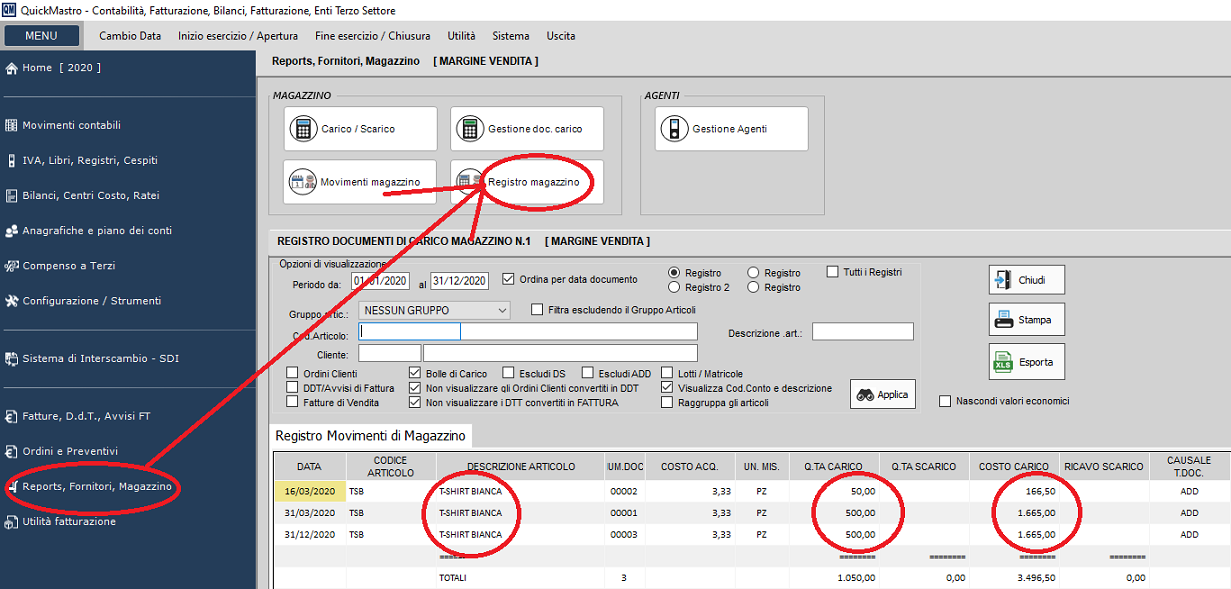Click the end date field 31/12/2020
The image size is (1231, 589).
coord(459,280)
